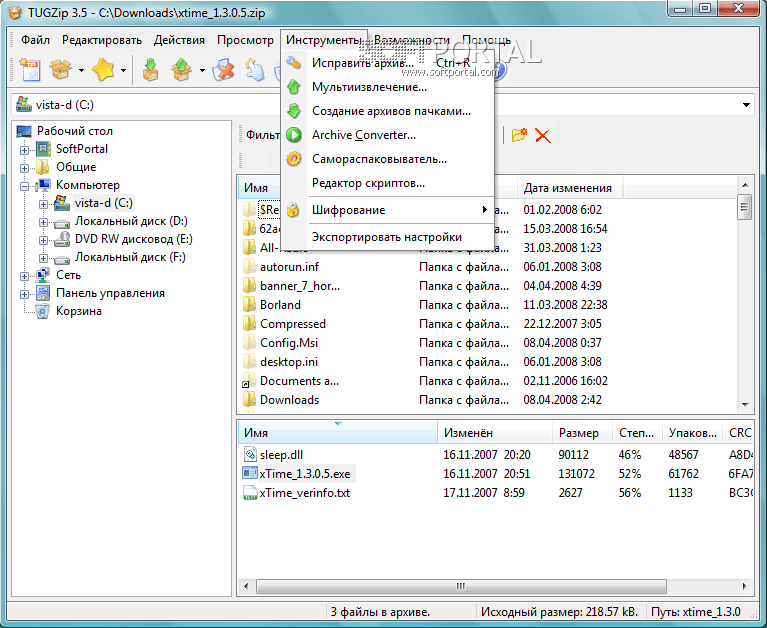This screenshot has width=767, height=628.
Task: Expand the Общие tree node
Action: (x=24, y=168)
